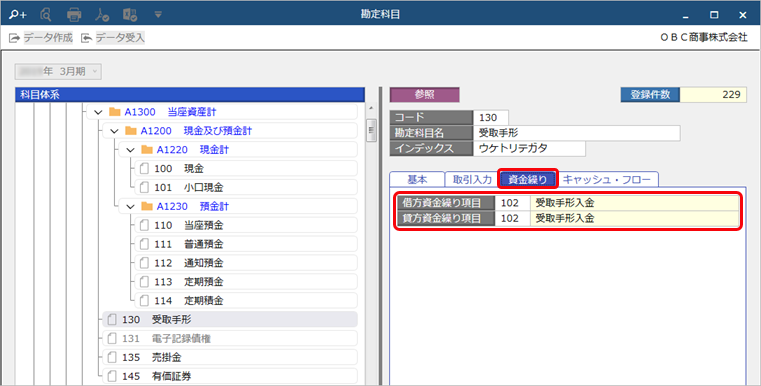Click the tree scrollbar thumb
The image size is (761, 386).
coord(371,130)
